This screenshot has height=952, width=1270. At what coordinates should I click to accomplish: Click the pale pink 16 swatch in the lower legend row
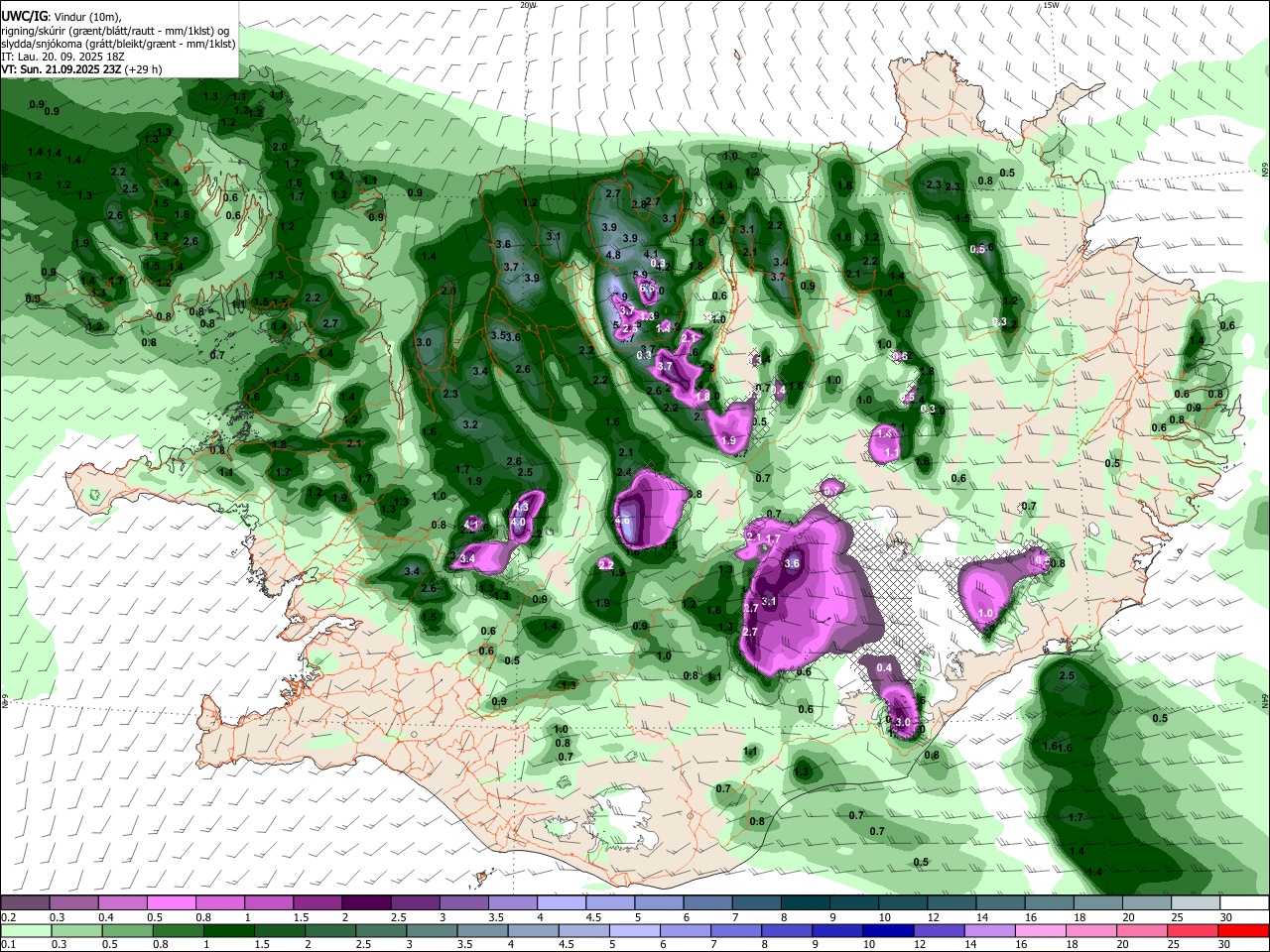tap(1039, 930)
